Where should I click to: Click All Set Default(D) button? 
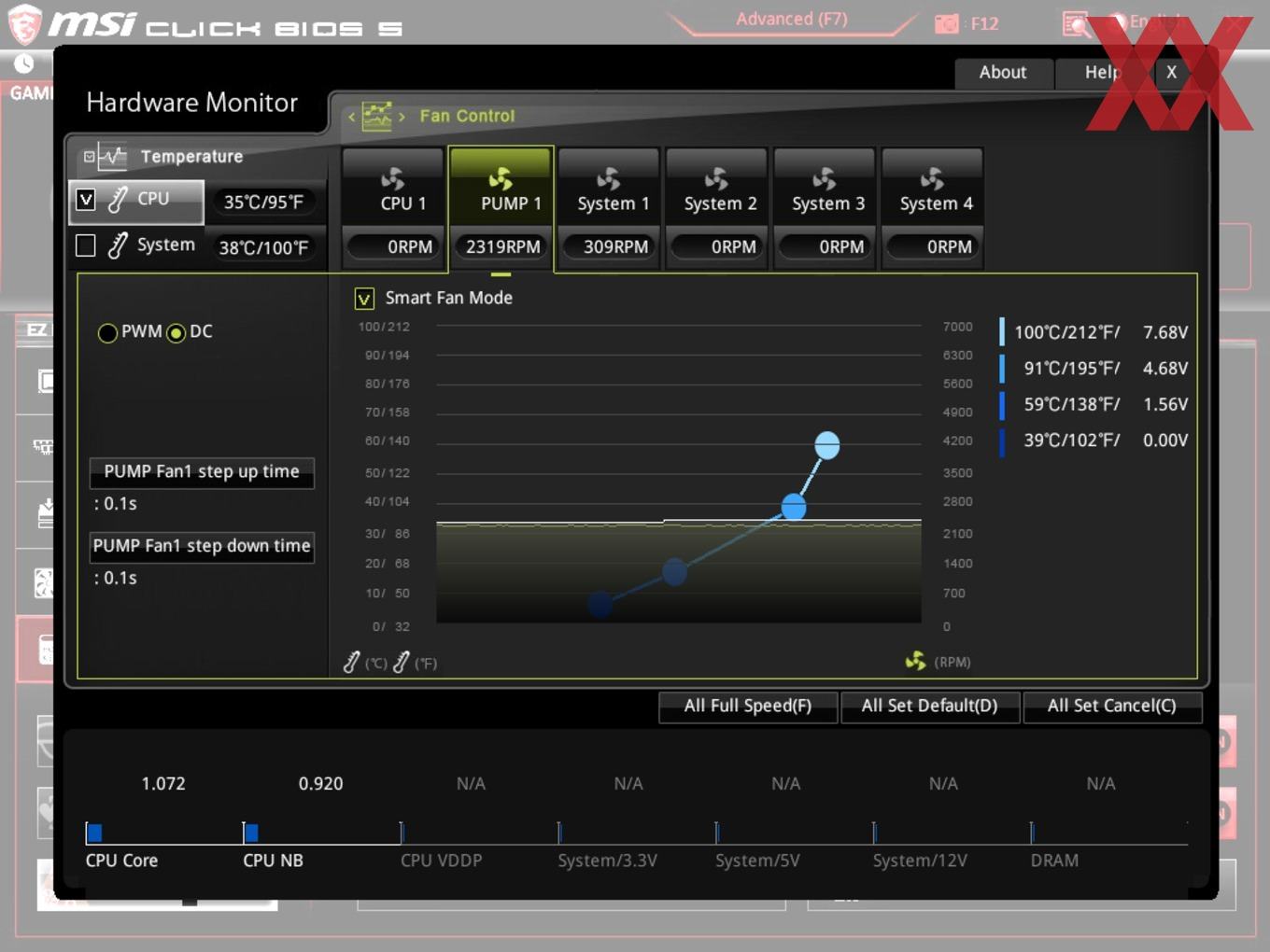(x=929, y=707)
